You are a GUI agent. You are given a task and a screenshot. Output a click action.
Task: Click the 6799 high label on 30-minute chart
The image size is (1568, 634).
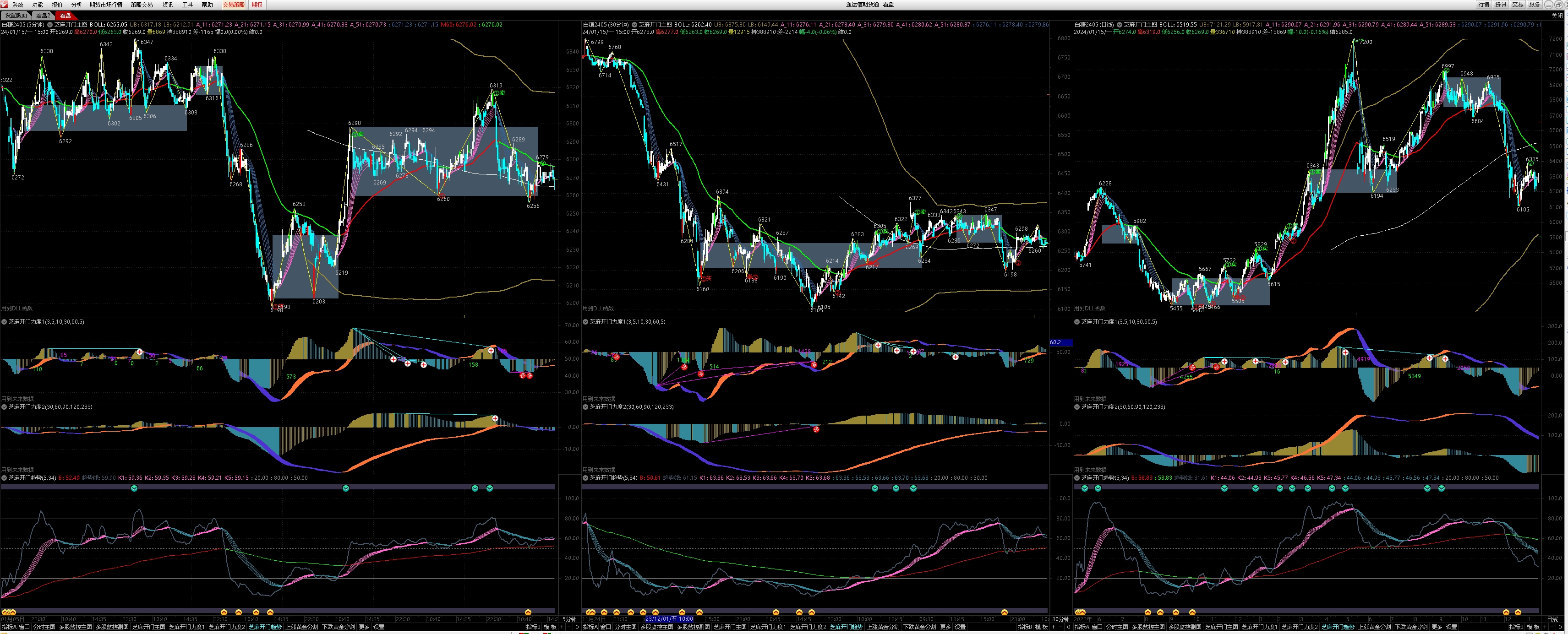pos(597,42)
